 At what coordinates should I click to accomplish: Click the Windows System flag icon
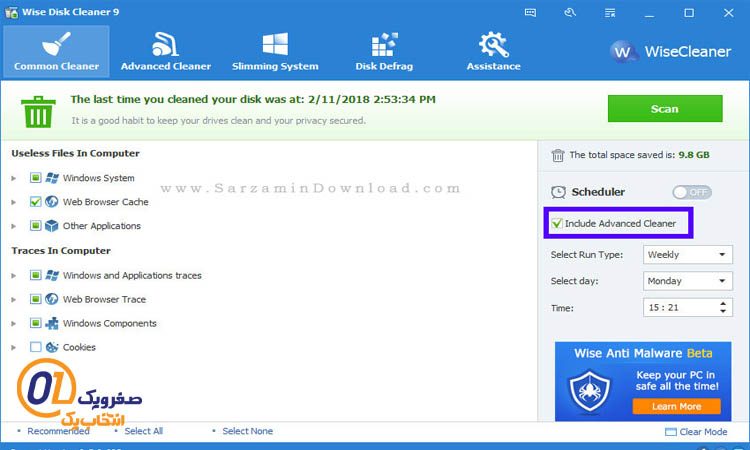[x=52, y=178]
